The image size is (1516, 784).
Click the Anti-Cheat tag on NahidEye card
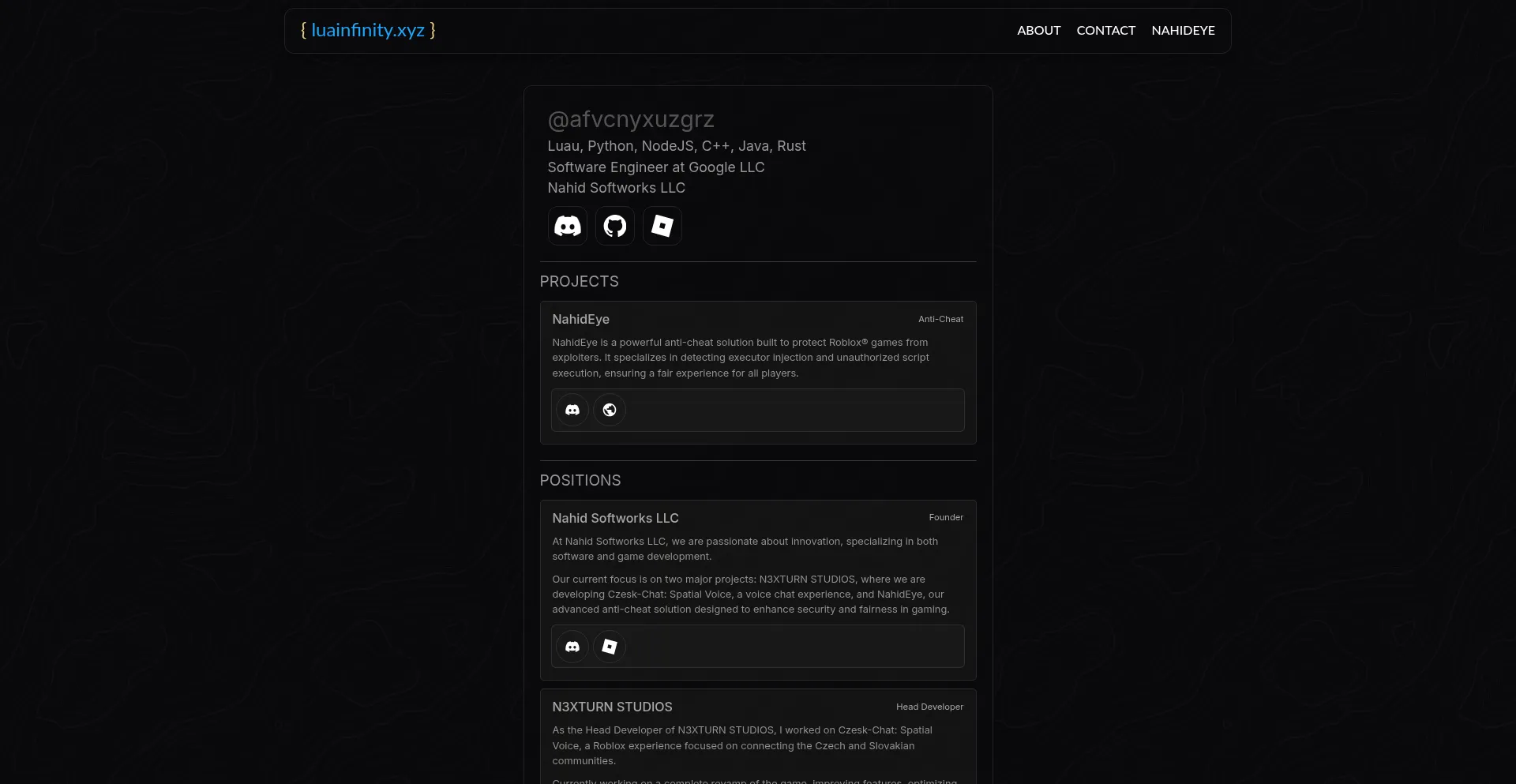[x=940, y=319]
